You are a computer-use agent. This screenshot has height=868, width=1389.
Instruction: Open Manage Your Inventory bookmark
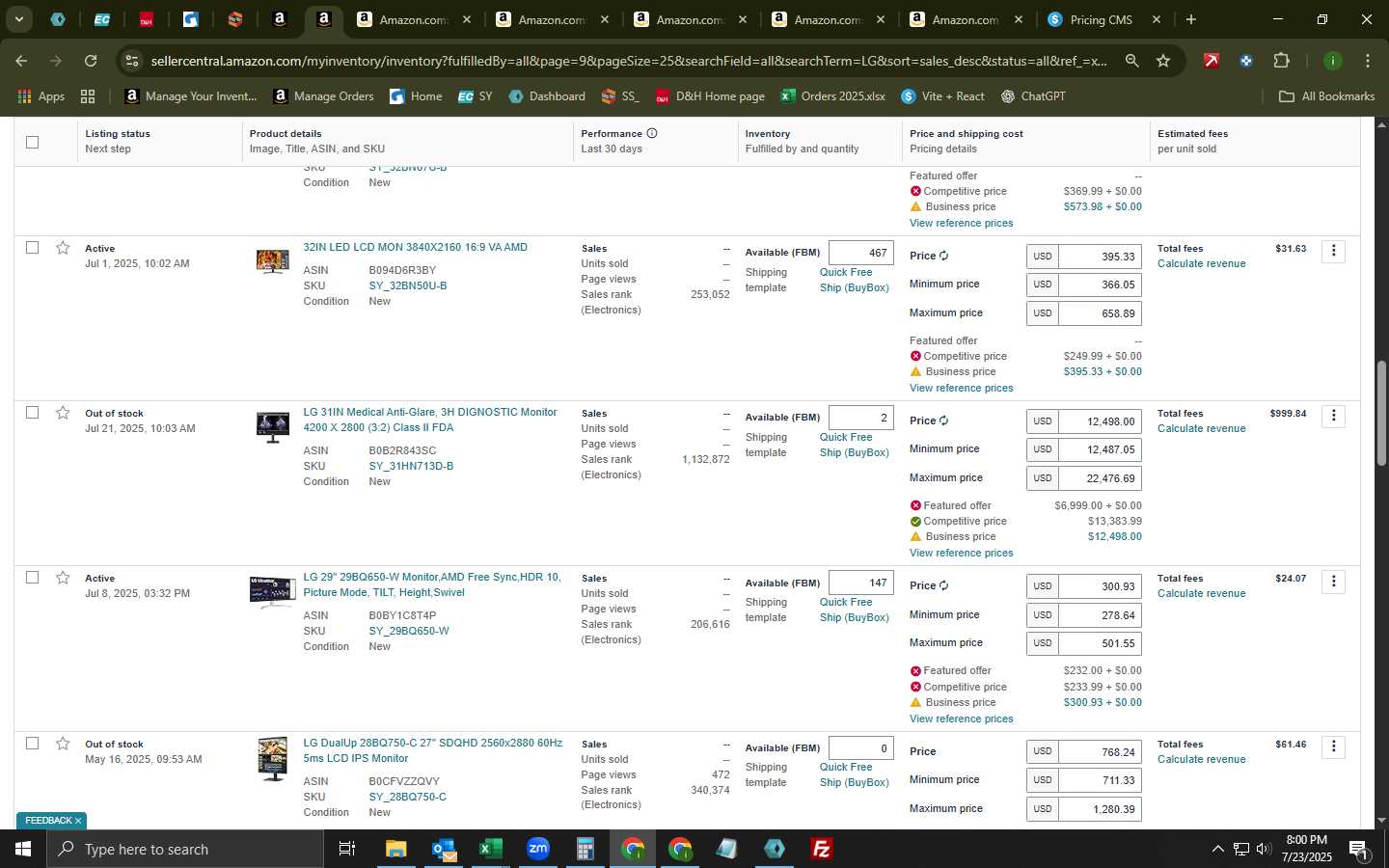[x=191, y=96]
